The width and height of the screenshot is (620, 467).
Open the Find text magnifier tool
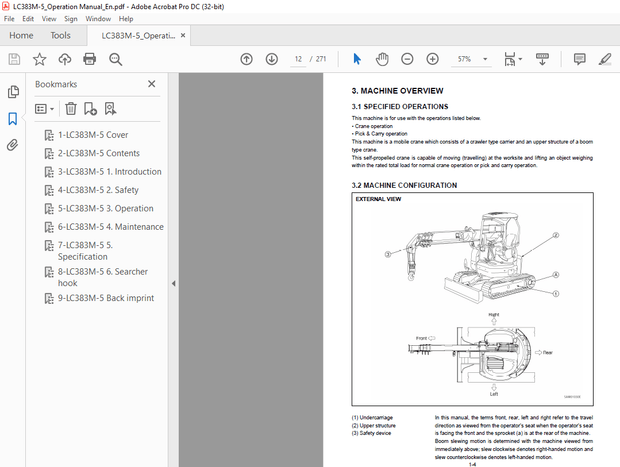click(115, 59)
